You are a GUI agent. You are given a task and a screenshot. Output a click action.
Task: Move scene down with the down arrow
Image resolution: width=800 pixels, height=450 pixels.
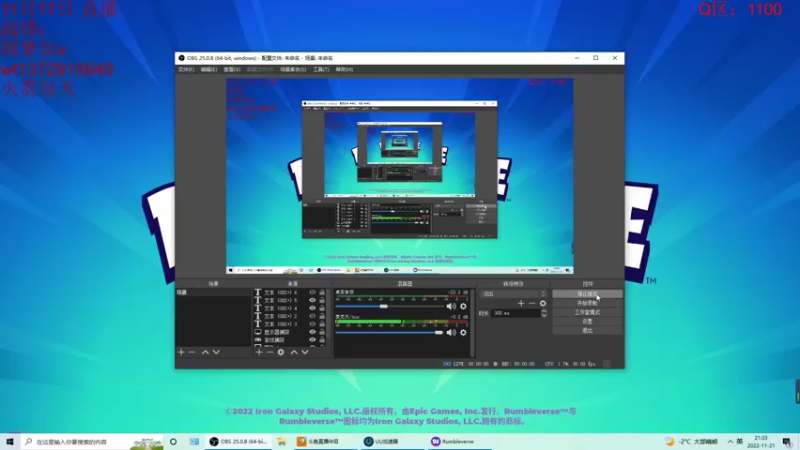216,352
